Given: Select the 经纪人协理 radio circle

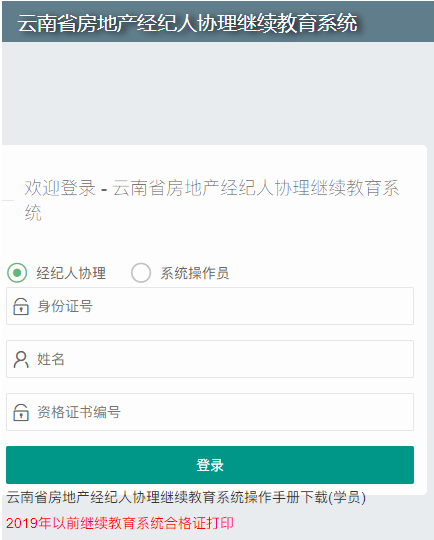Looking at the screenshot, I should click(17, 273).
